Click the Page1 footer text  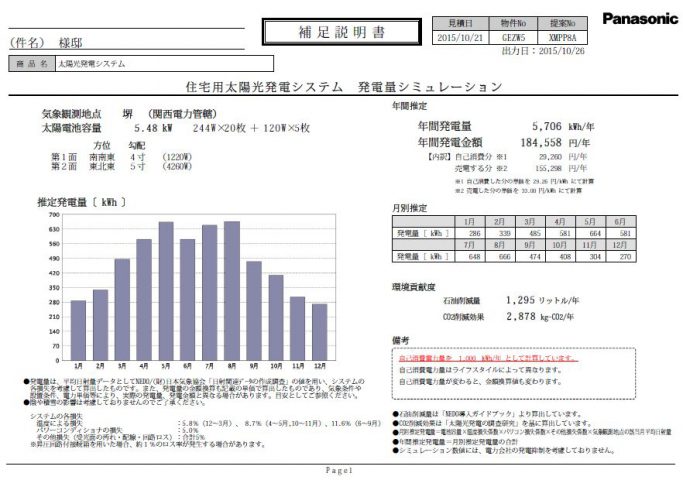point(339,470)
